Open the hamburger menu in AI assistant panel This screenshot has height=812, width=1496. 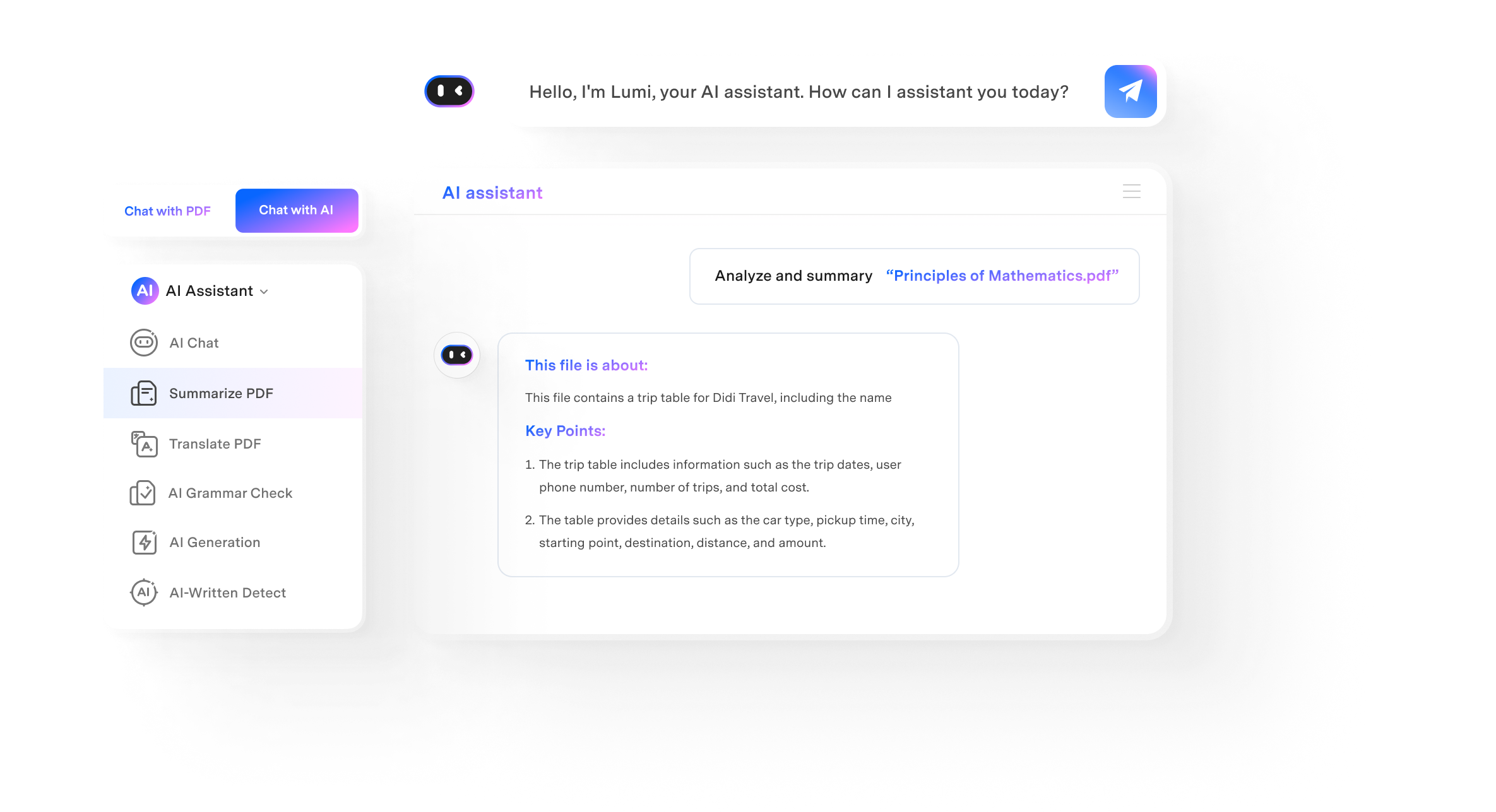[1132, 192]
